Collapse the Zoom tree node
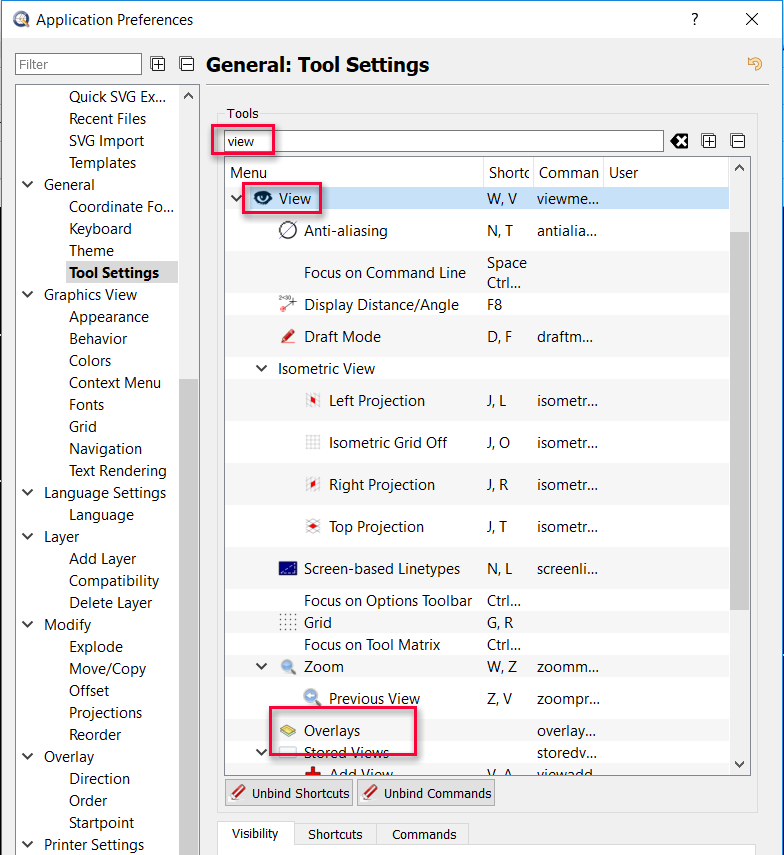Screen dimensions: 784x855 [262, 667]
